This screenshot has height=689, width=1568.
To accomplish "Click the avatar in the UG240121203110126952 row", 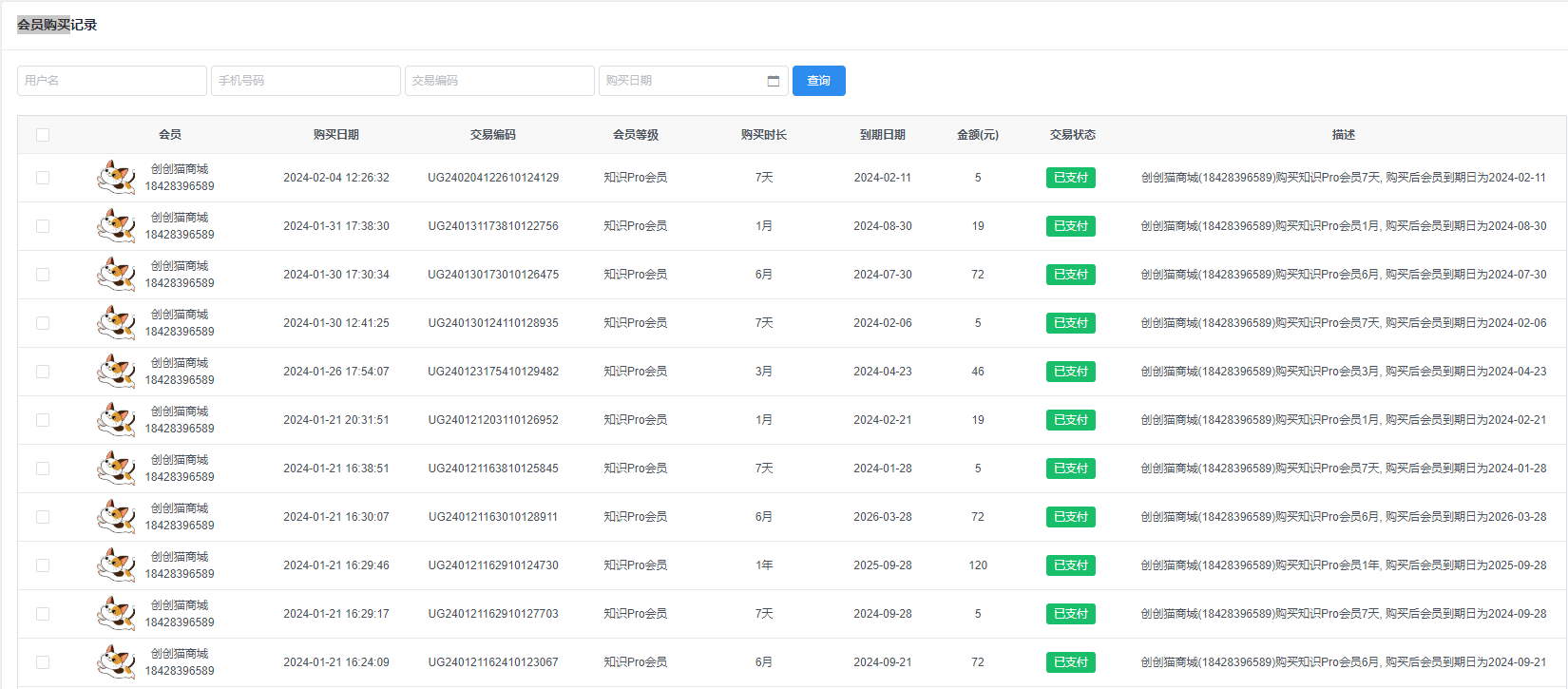I will point(116,420).
